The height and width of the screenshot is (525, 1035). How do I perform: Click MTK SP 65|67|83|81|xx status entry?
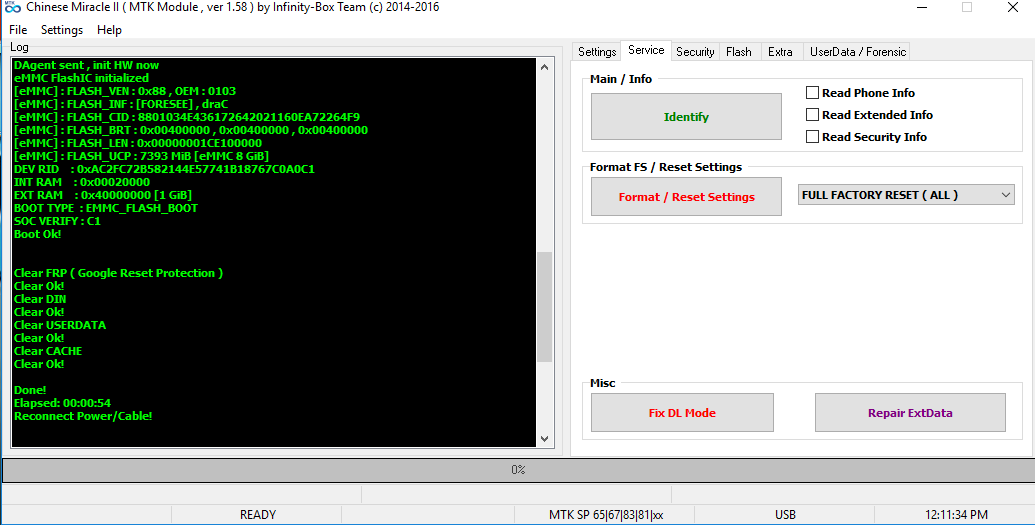click(606, 514)
